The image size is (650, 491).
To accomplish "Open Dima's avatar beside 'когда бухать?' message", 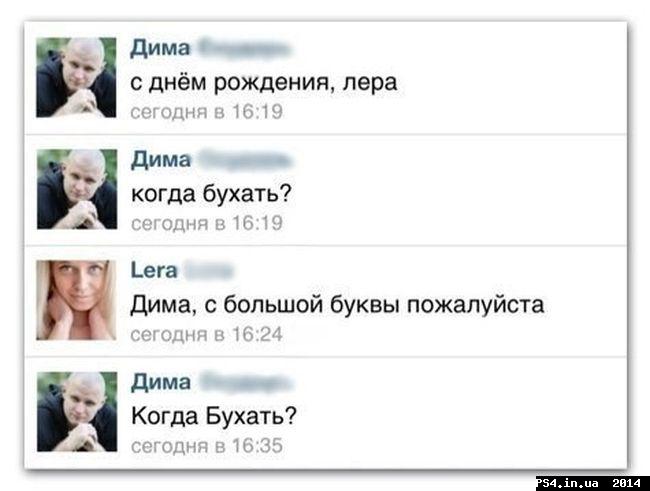I will [x=77, y=189].
